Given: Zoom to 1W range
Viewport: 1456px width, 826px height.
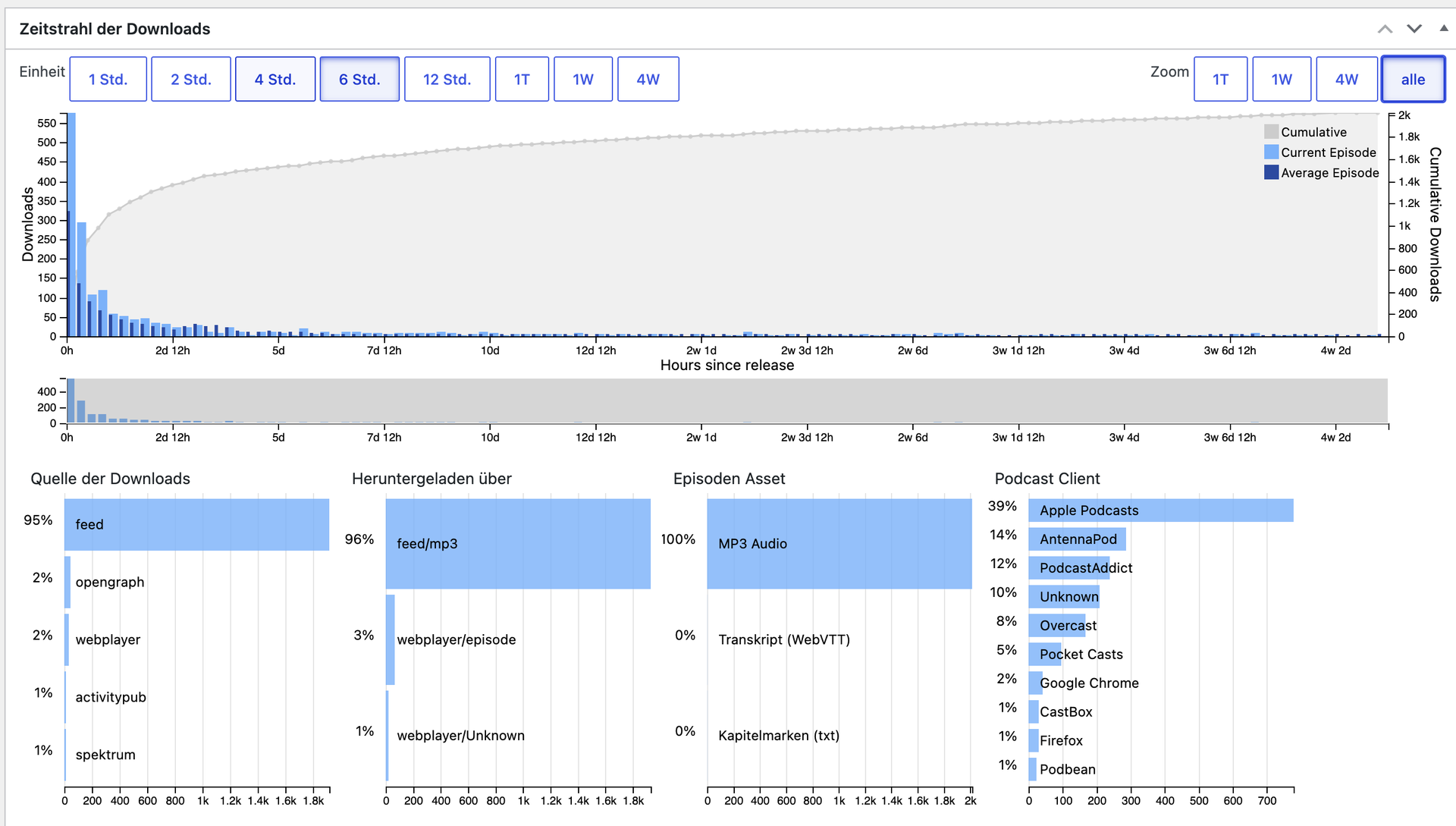Looking at the screenshot, I should click(1282, 79).
